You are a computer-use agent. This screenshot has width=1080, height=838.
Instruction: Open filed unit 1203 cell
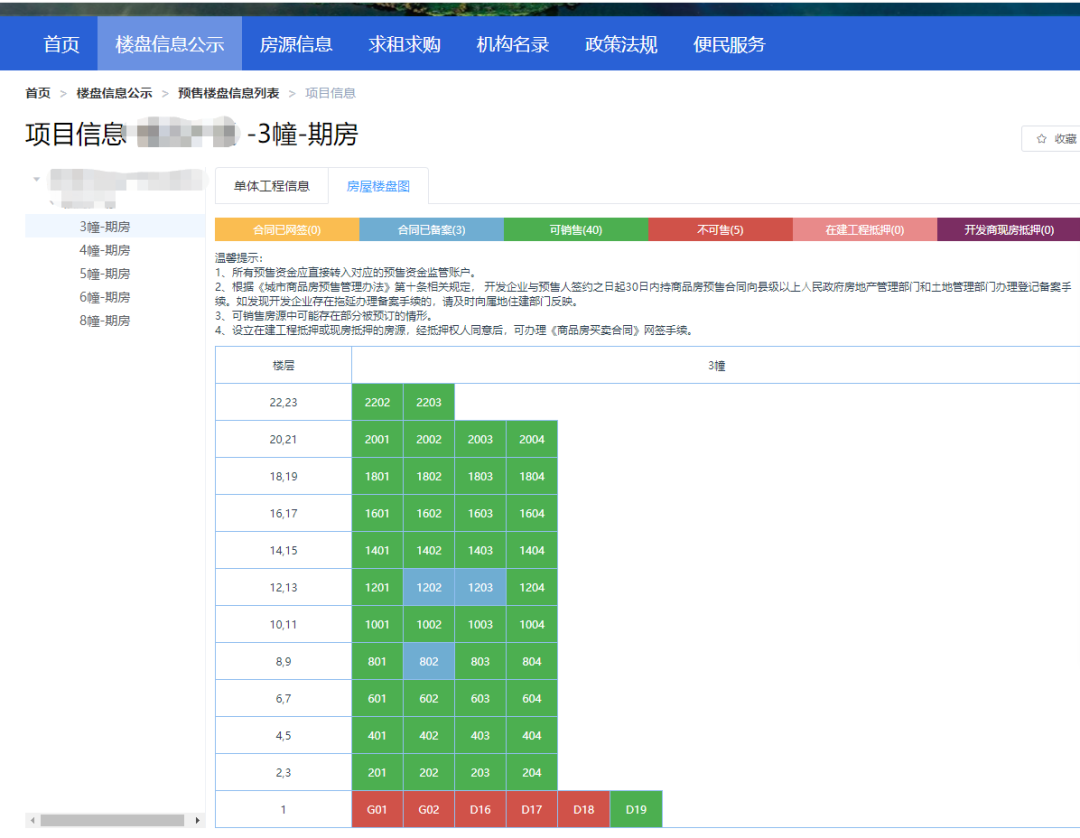(480, 587)
